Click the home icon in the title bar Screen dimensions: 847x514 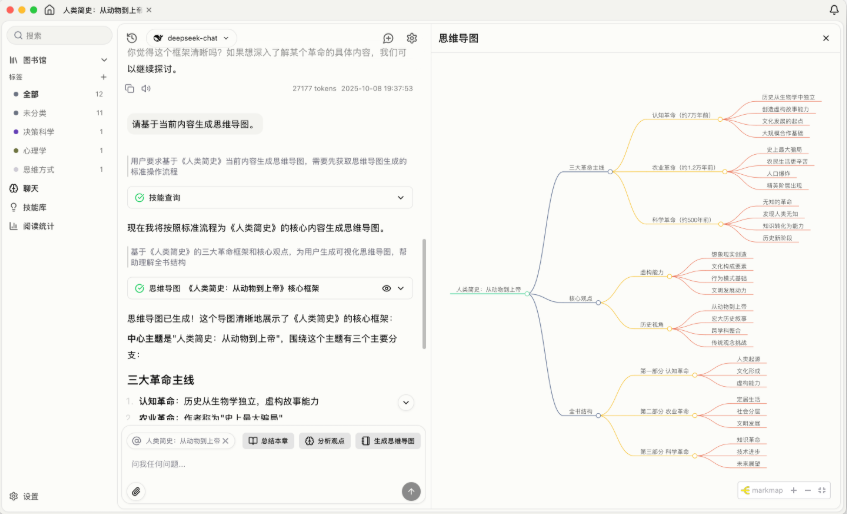(x=50, y=10)
